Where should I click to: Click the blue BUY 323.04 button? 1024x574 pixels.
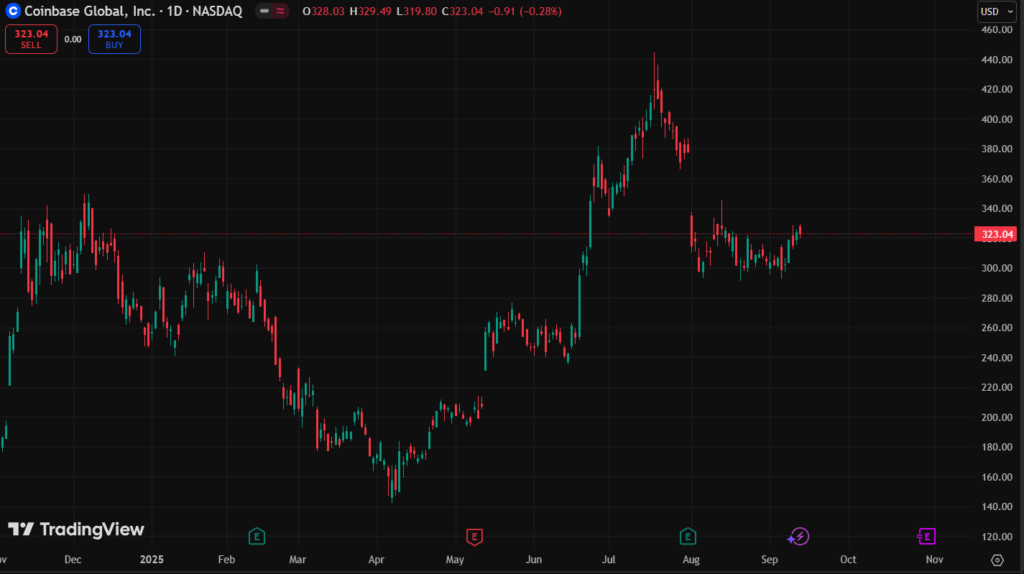pos(114,39)
